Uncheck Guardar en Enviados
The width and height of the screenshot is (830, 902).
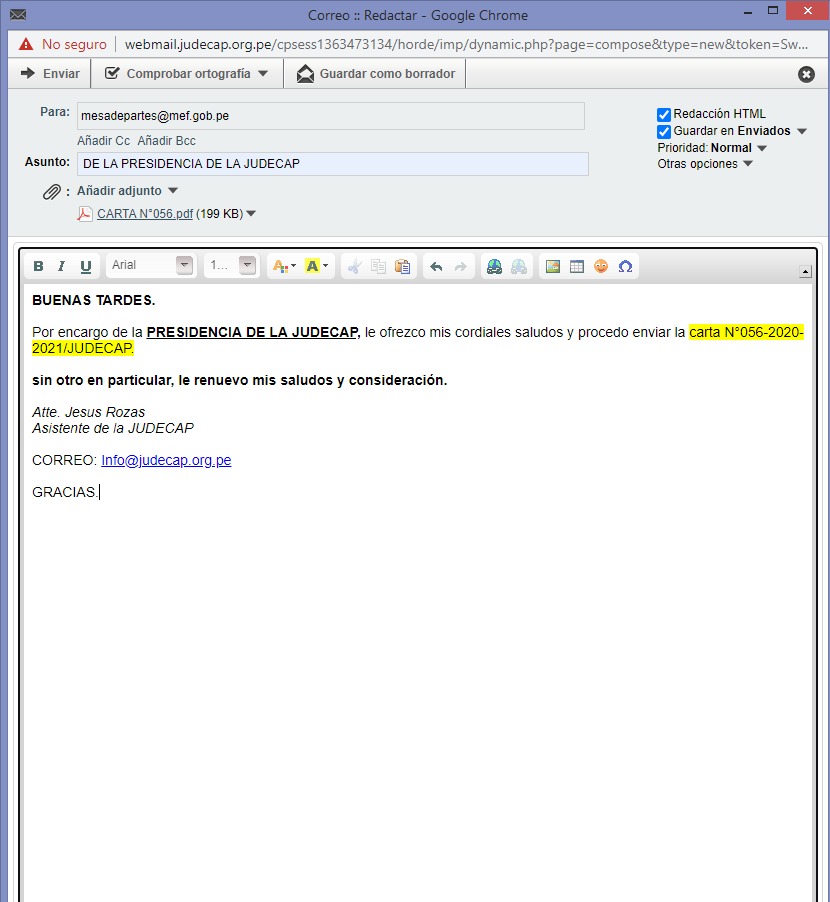click(664, 132)
